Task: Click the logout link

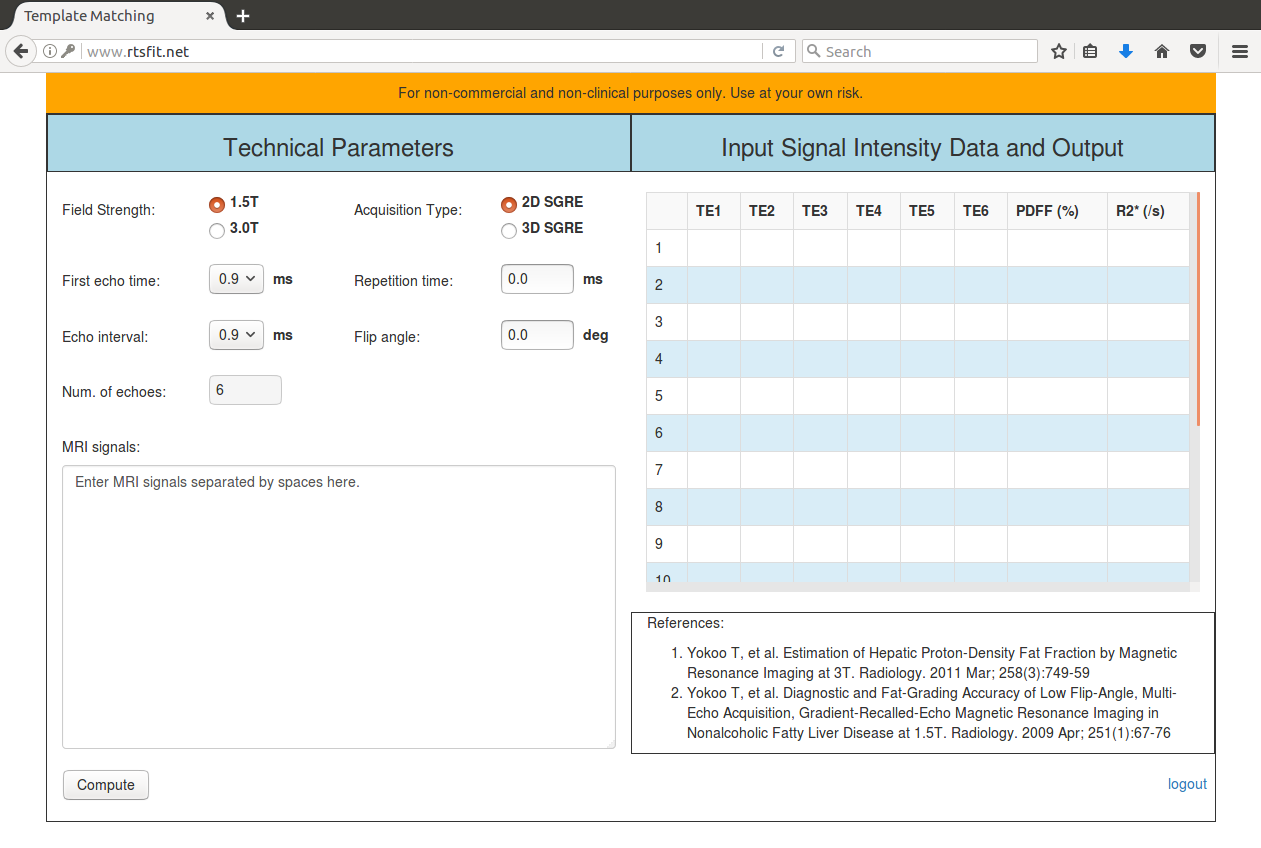Action: pyautogui.click(x=1187, y=784)
